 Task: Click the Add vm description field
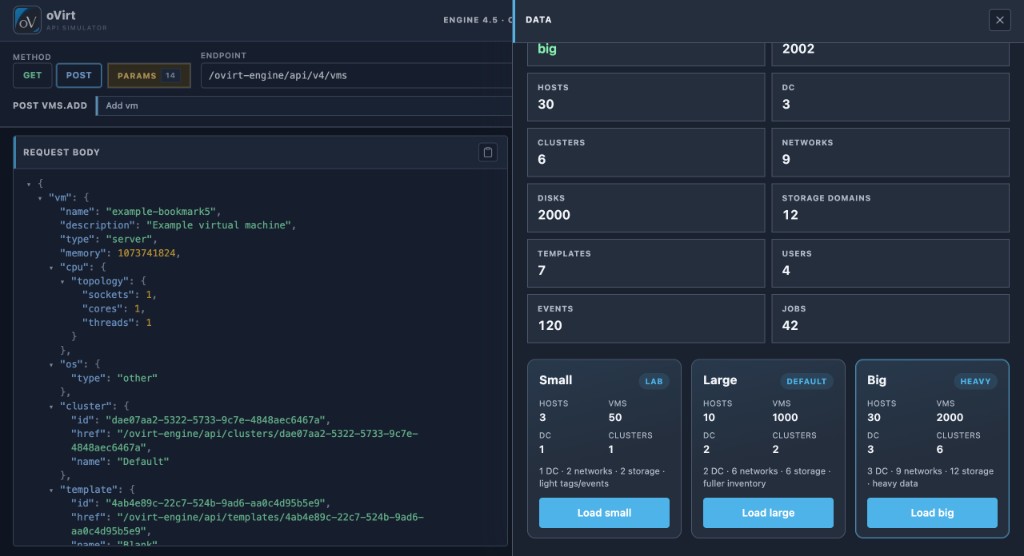(304, 105)
